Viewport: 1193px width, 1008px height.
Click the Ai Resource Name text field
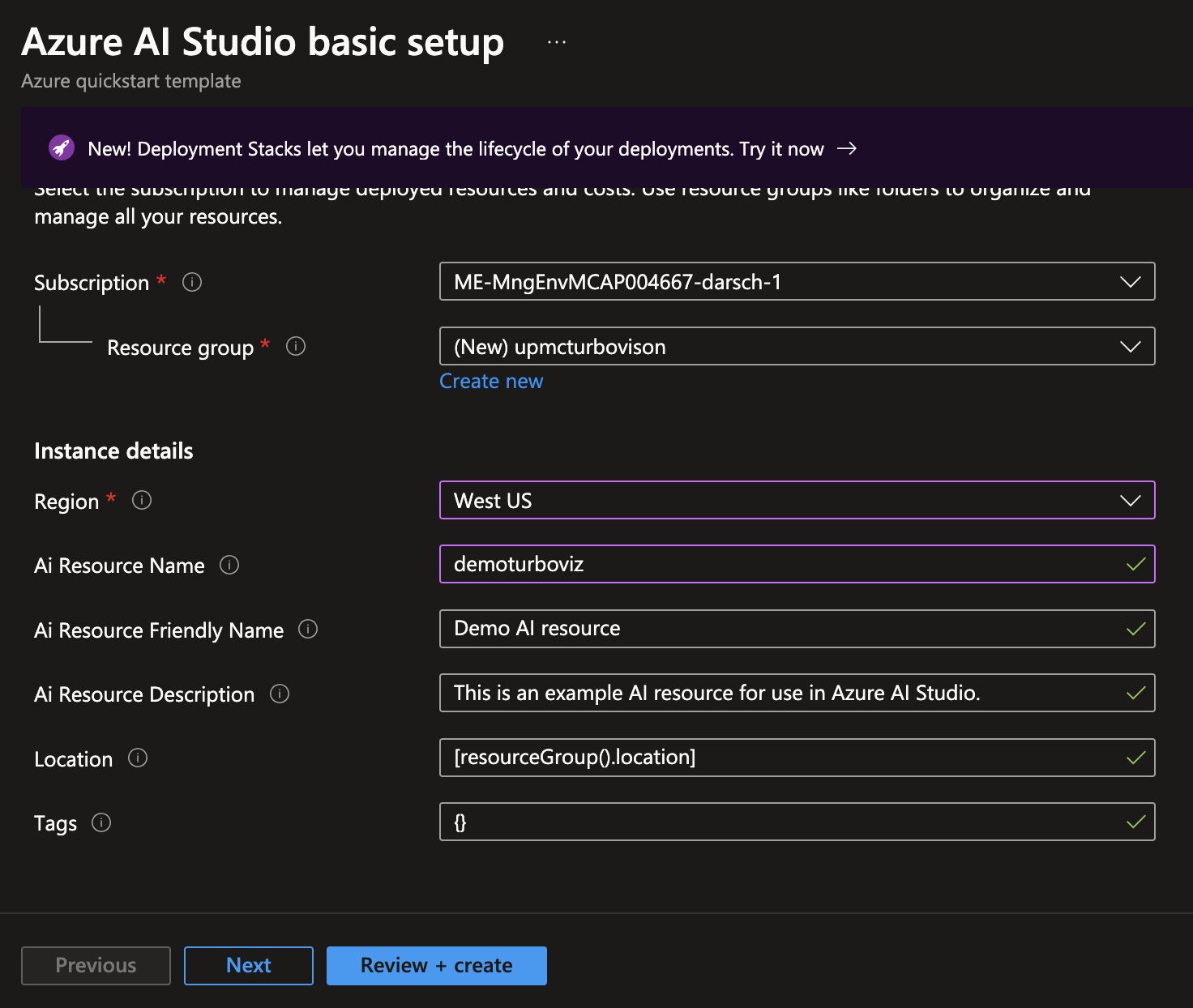(778, 565)
